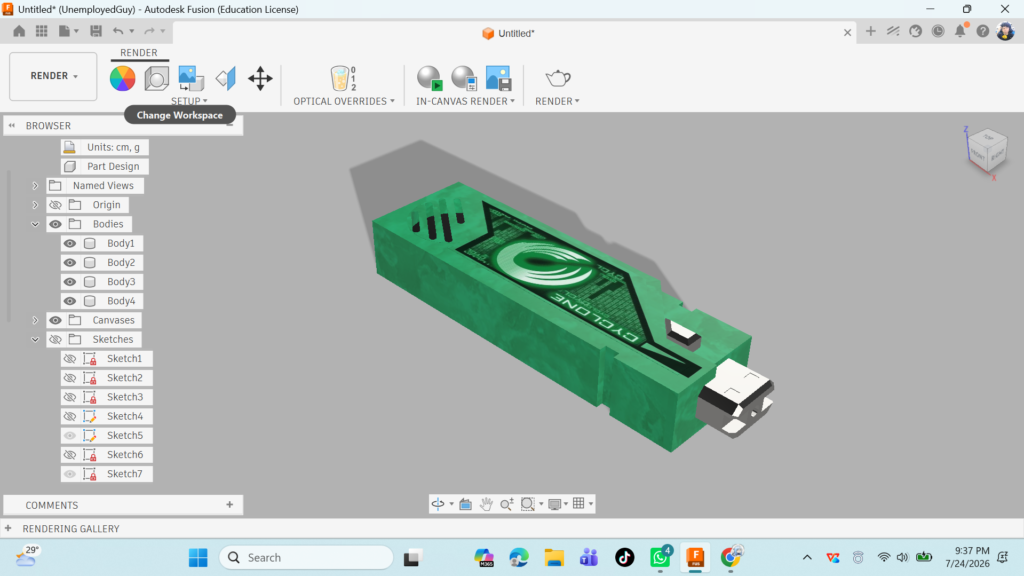The height and width of the screenshot is (576, 1024).
Task: Expand the Rendering Gallery panel
Action: 8,528
